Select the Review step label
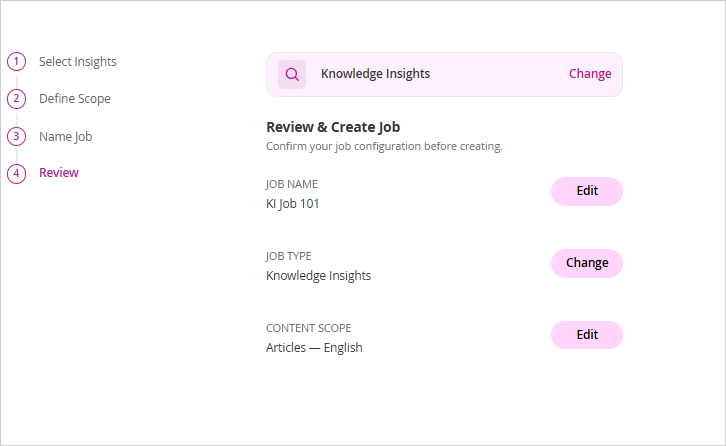 click(x=59, y=173)
